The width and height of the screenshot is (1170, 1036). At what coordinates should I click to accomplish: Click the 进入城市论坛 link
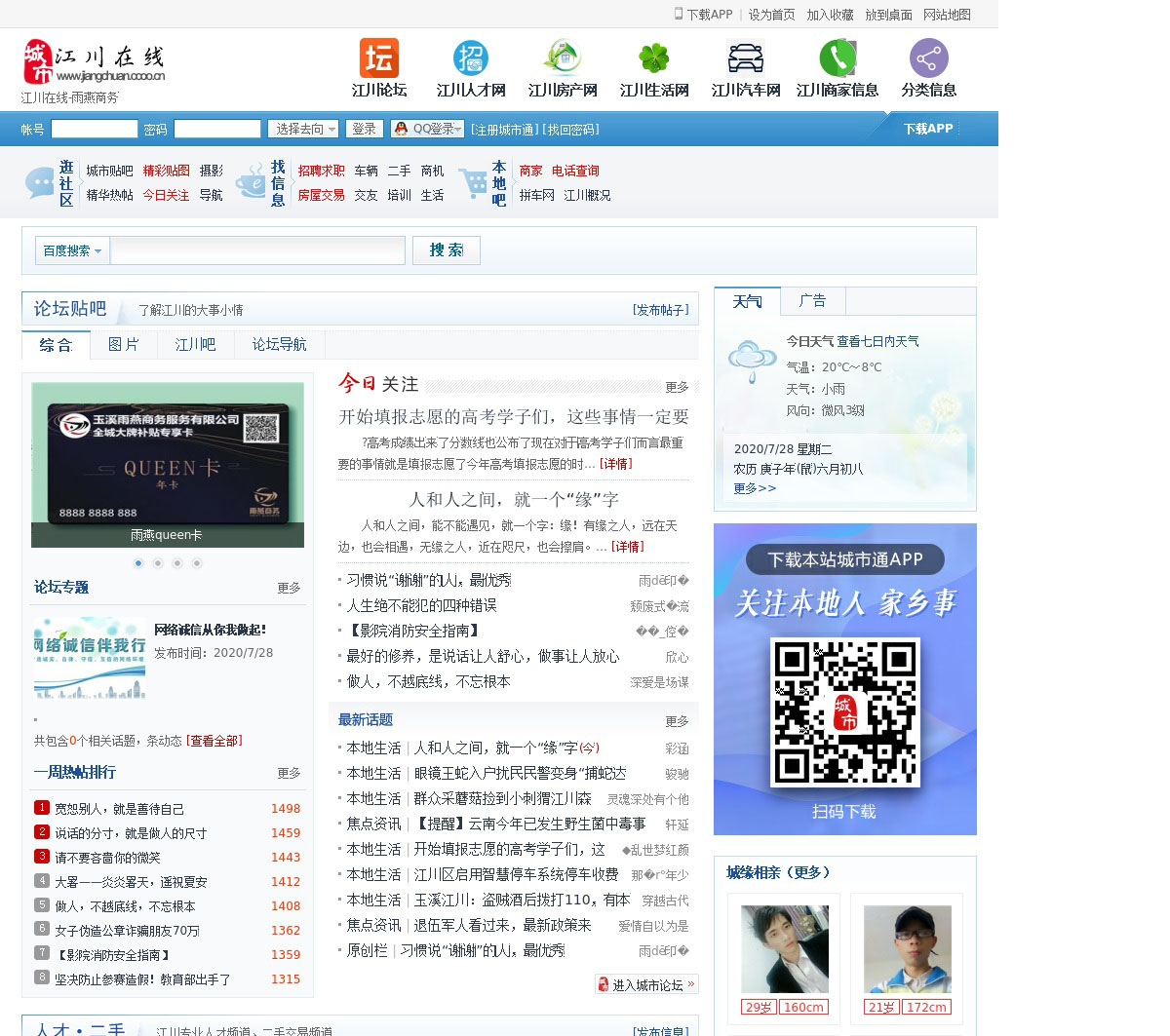pyautogui.click(x=646, y=984)
